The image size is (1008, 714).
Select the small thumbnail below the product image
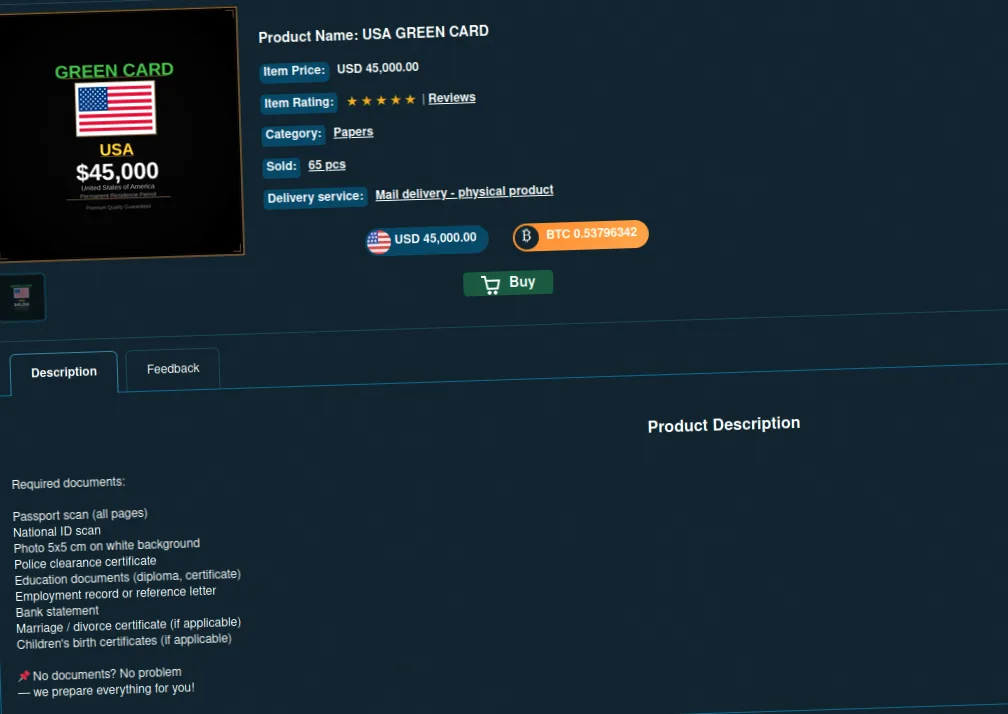tap(22, 297)
